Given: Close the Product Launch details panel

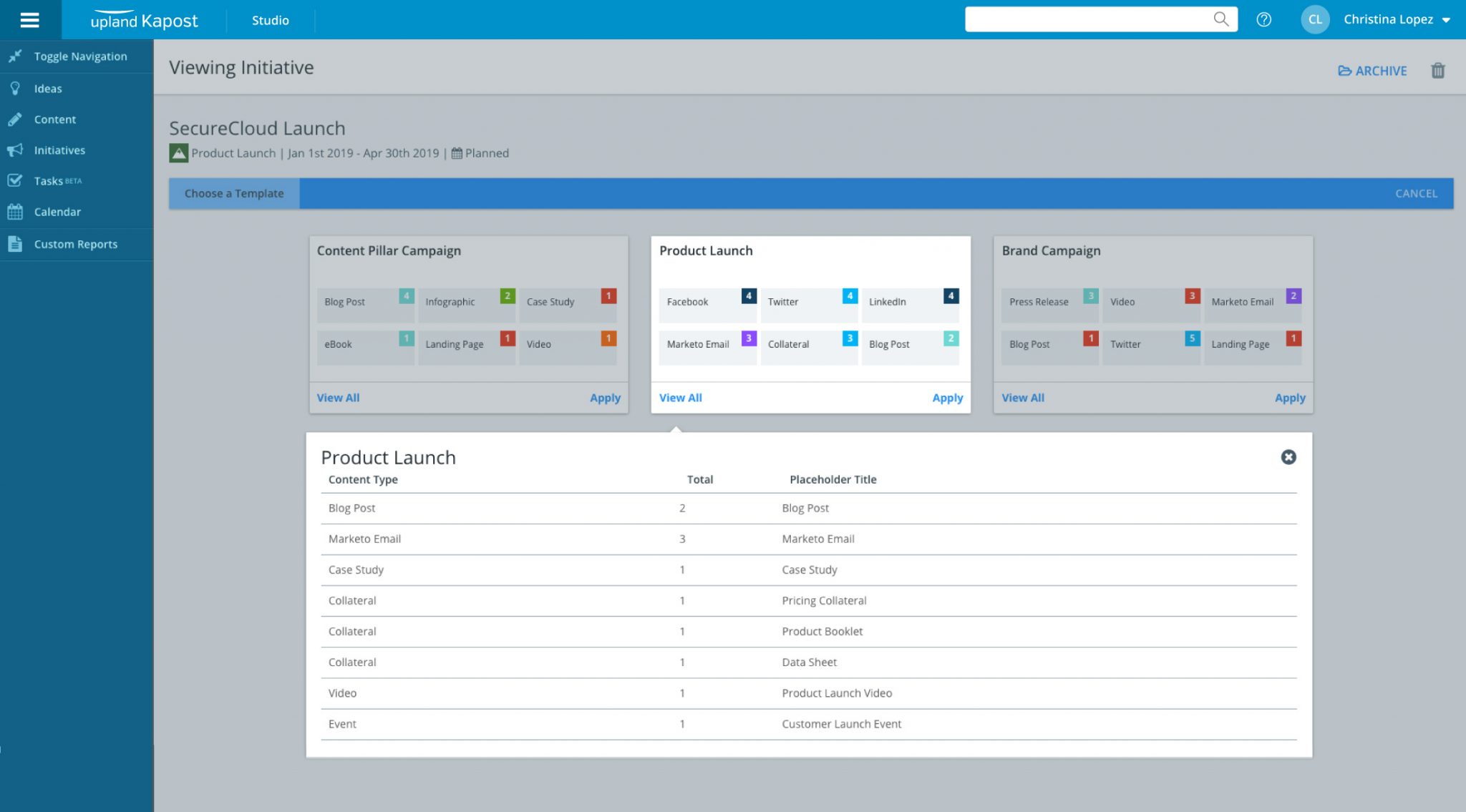Looking at the screenshot, I should [1288, 457].
